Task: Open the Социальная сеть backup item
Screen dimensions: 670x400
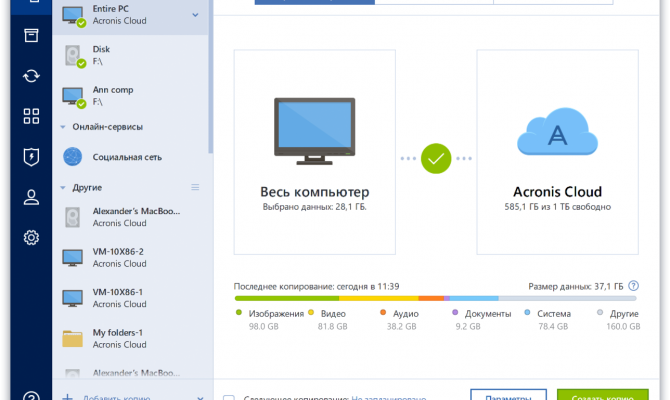Action: [130, 157]
